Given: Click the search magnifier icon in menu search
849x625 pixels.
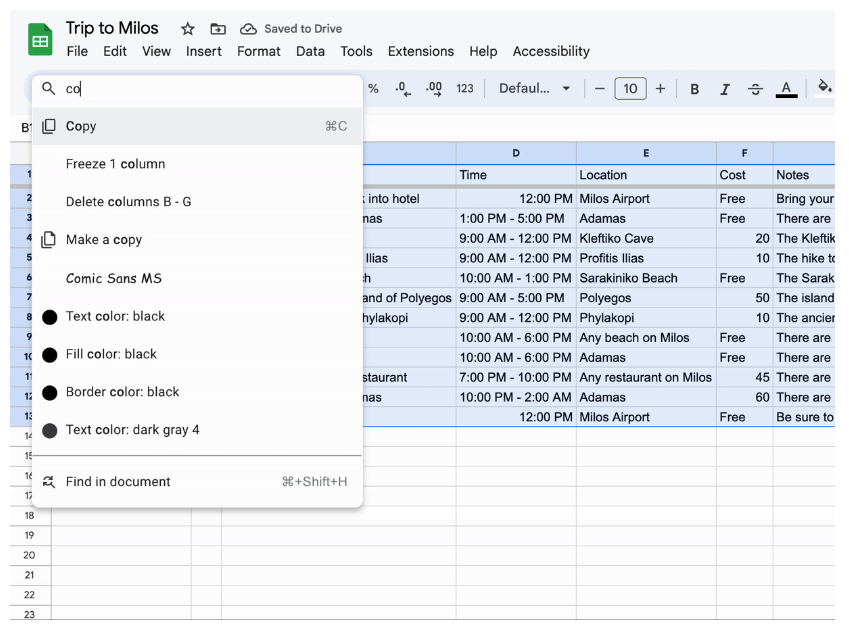Looking at the screenshot, I should click(x=49, y=88).
